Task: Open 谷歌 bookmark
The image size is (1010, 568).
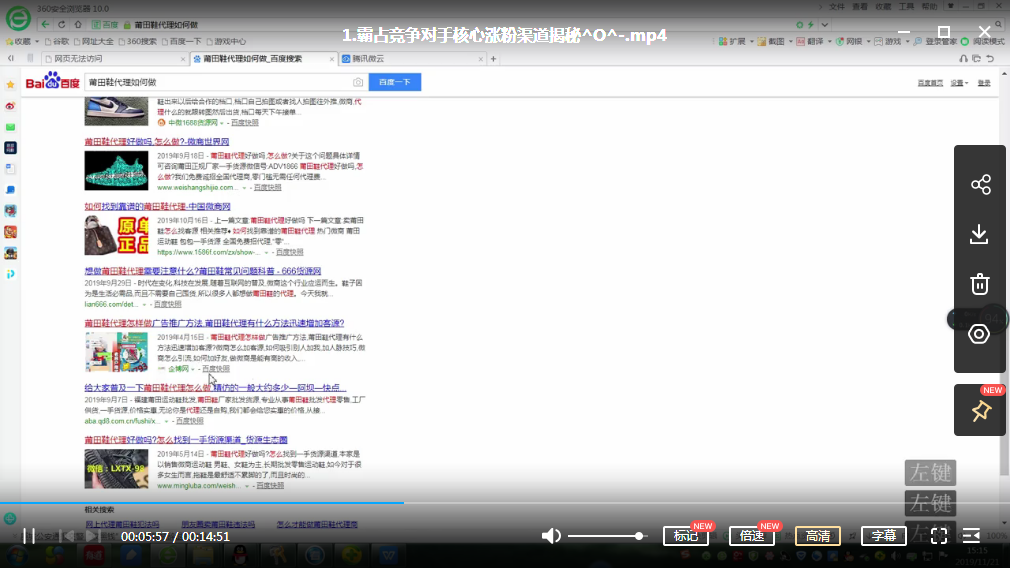Action: [x=57, y=41]
